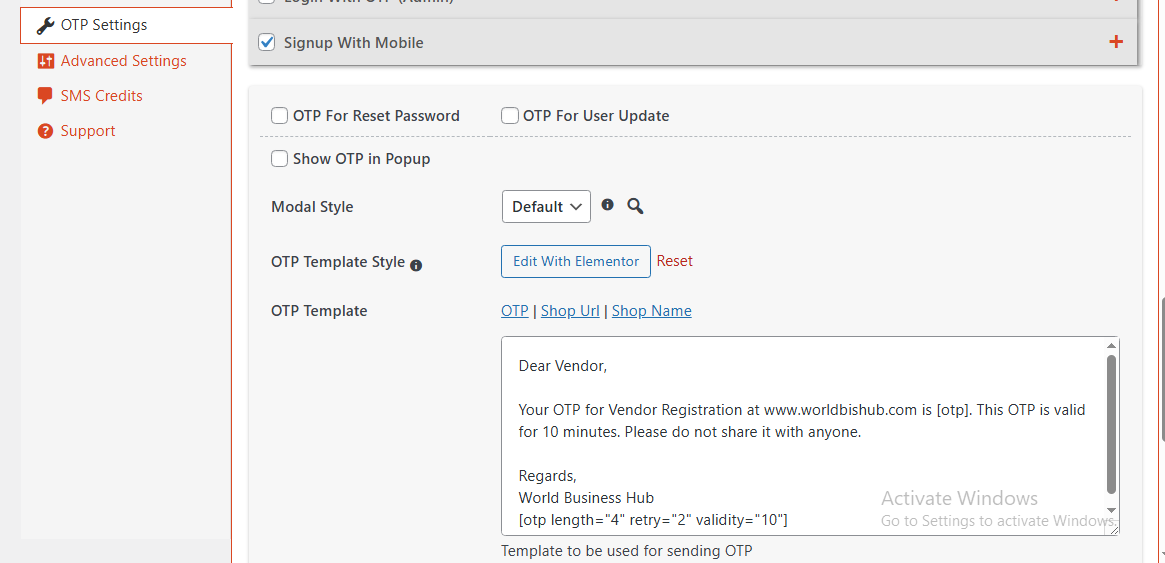Uncheck the Signup With Mobile checkbox
The image size is (1165, 563).
click(x=267, y=42)
